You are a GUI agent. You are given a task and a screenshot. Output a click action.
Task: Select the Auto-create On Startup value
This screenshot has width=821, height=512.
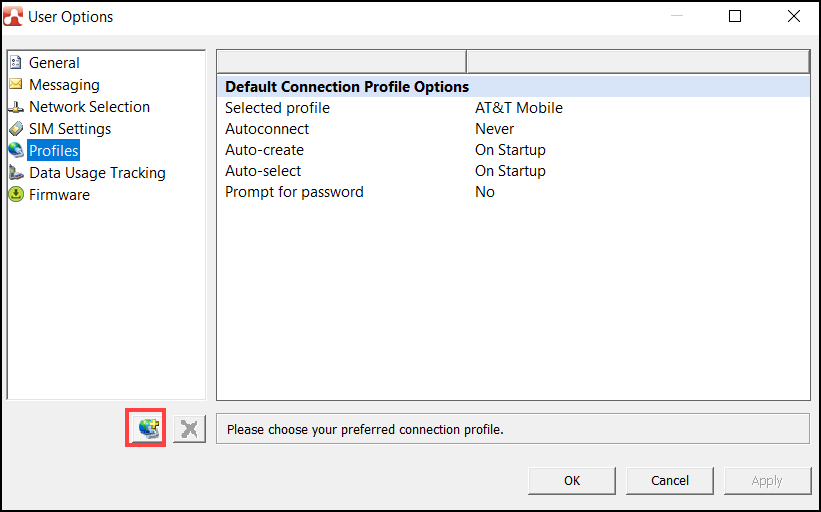510,150
